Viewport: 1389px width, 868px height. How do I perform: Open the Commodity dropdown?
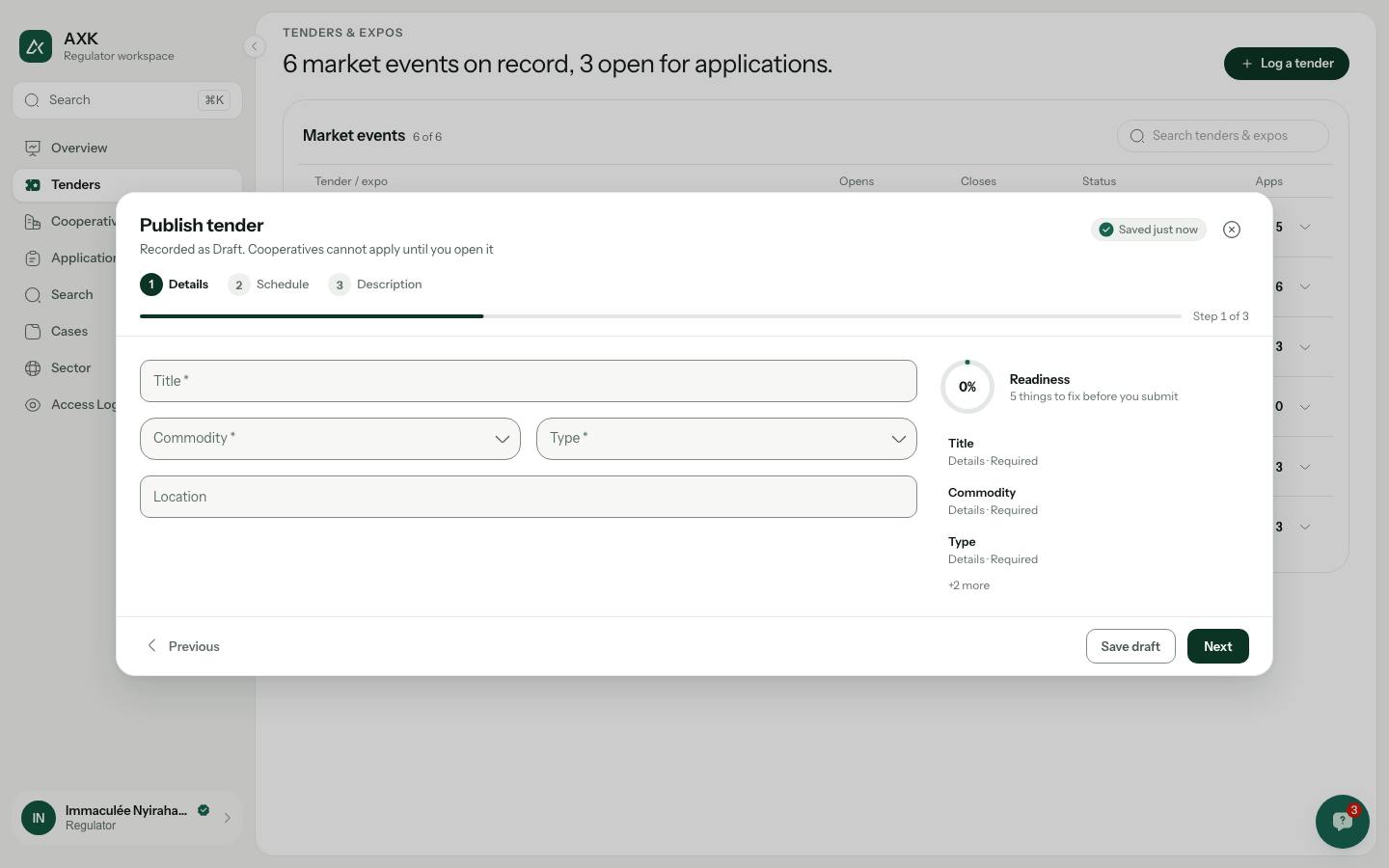coord(330,439)
